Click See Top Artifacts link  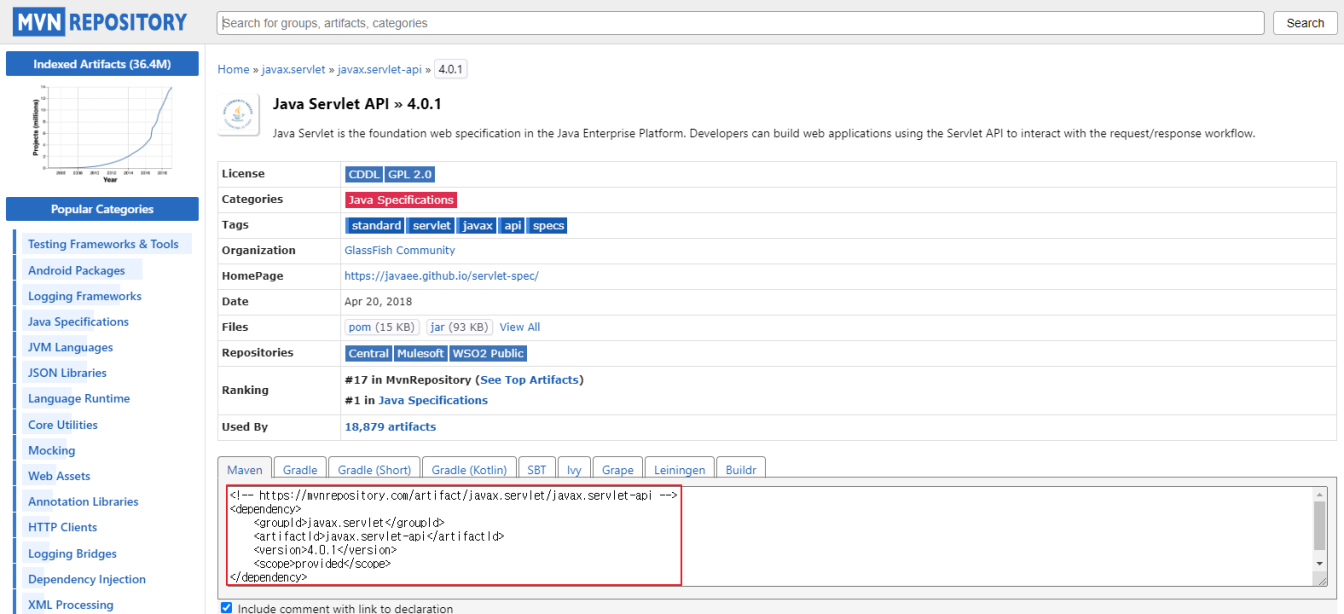click(x=530, y=380)
